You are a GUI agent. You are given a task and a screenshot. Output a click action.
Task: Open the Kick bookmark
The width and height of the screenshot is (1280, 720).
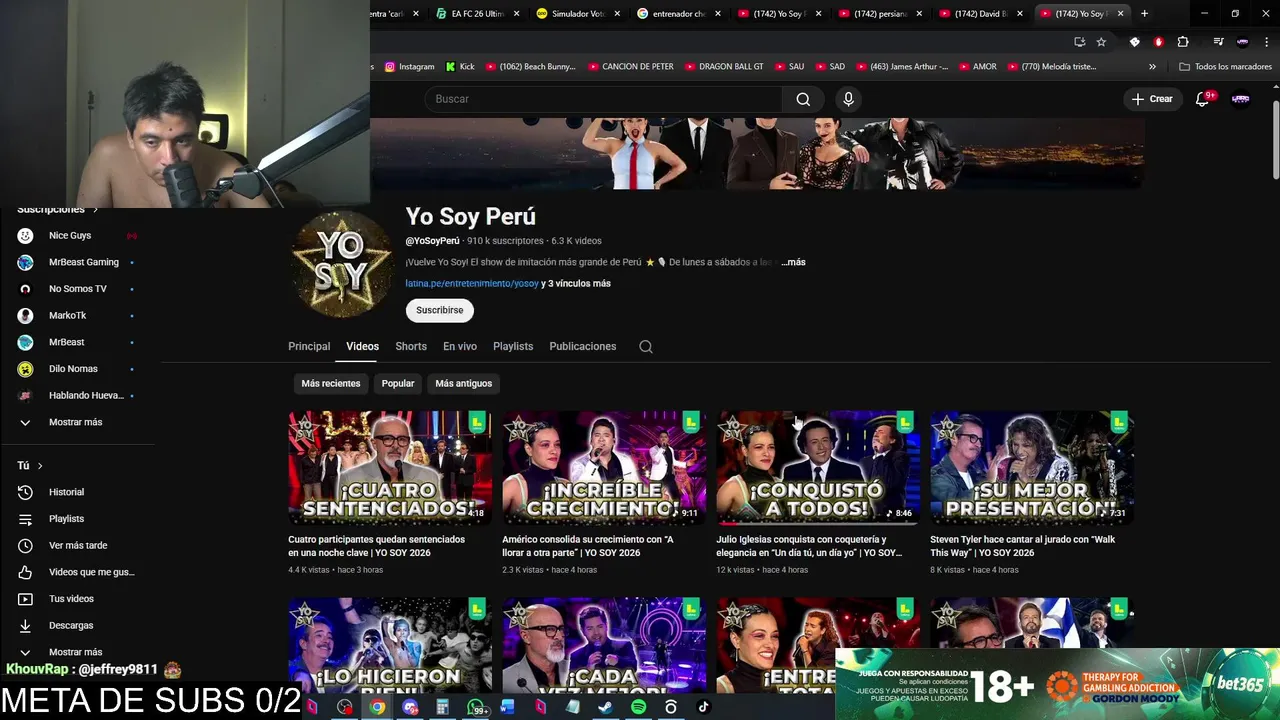click(460, 67)
